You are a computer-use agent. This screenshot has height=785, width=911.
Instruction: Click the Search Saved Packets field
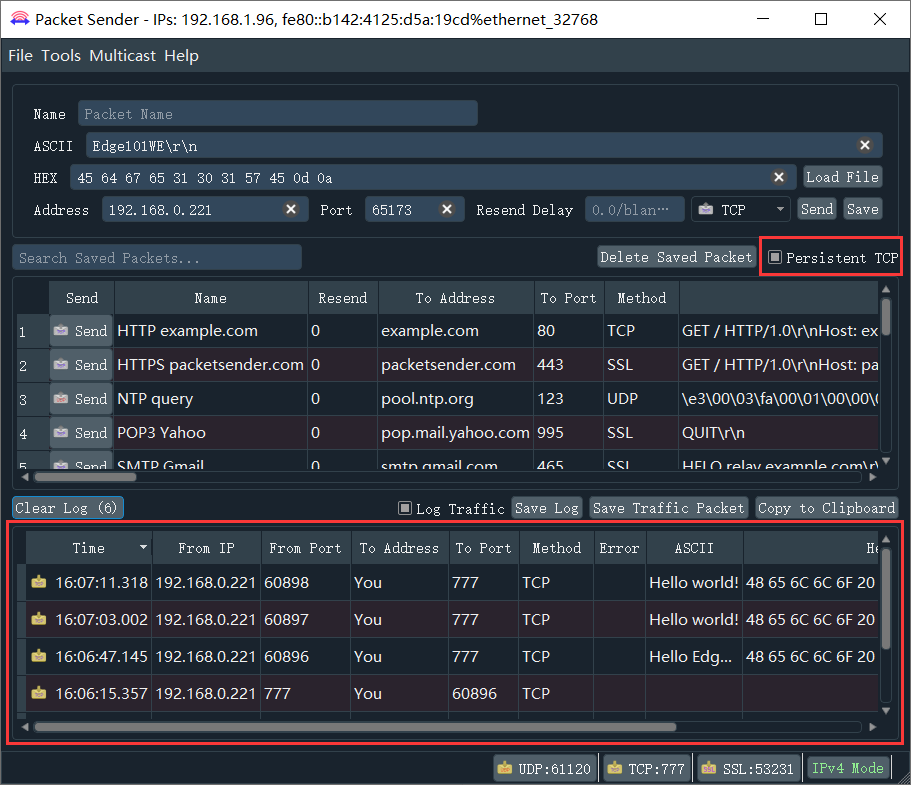(157, 257)
